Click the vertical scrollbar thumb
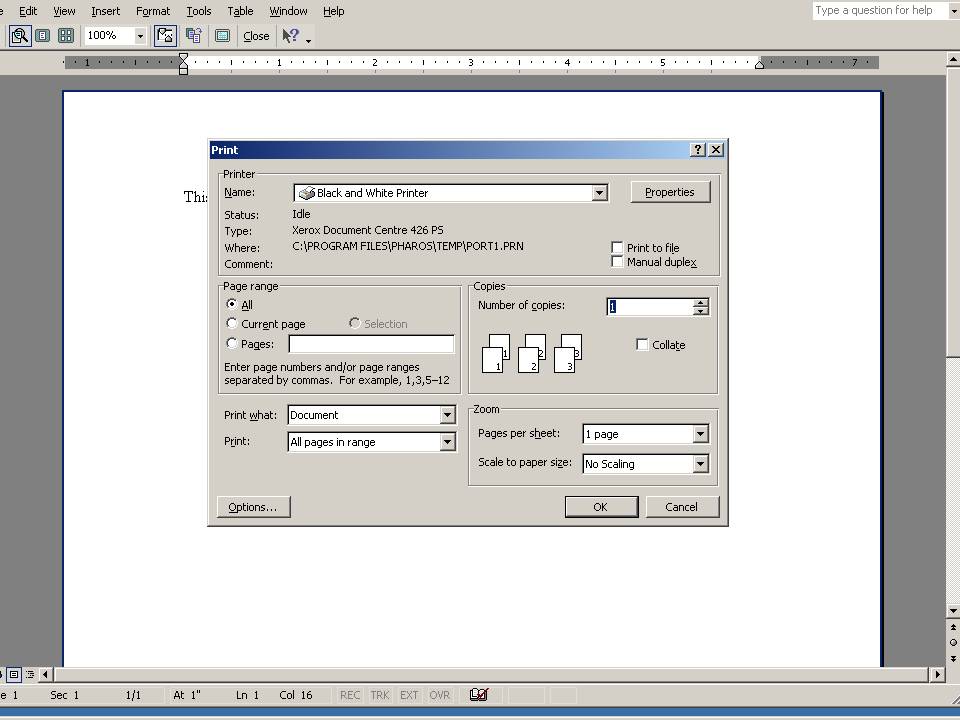Viewport: 960px width, 720px height. 953,211
